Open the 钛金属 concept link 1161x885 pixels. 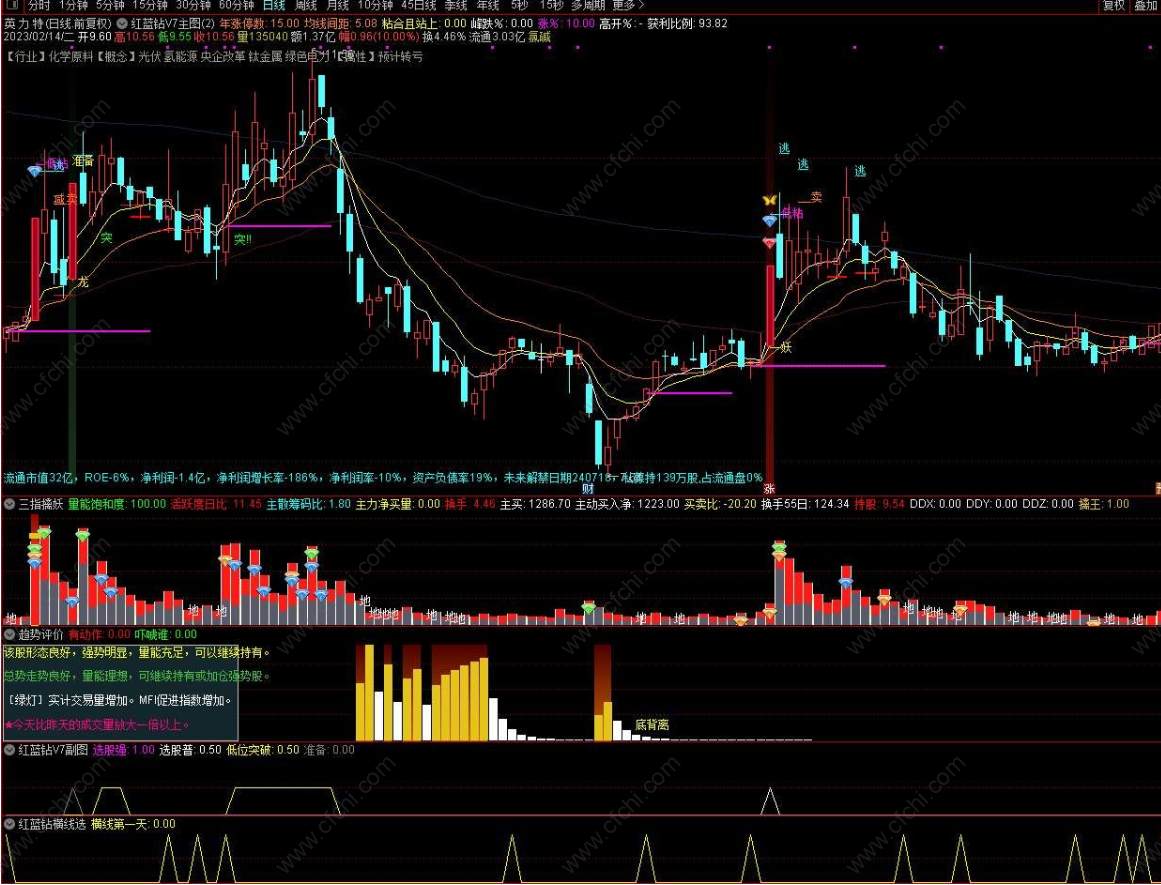point(265,56)
